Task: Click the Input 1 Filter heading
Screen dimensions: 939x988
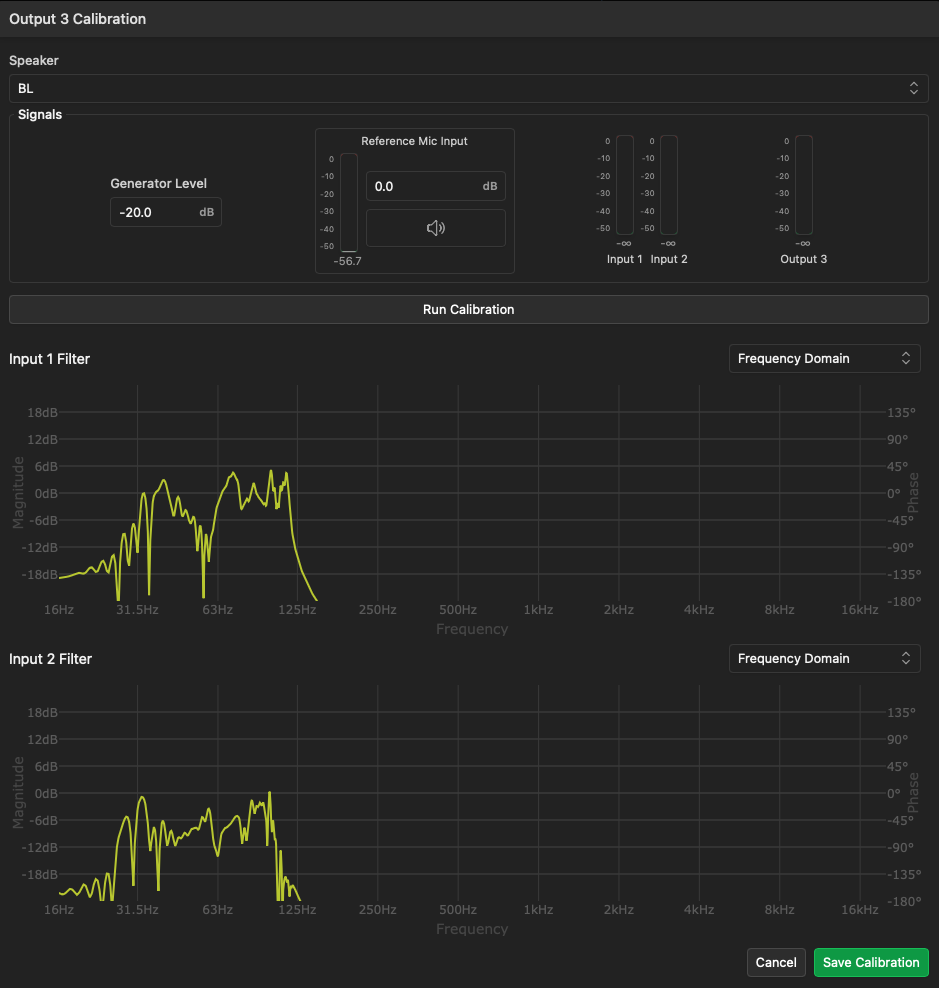Action: coord(49,359)
